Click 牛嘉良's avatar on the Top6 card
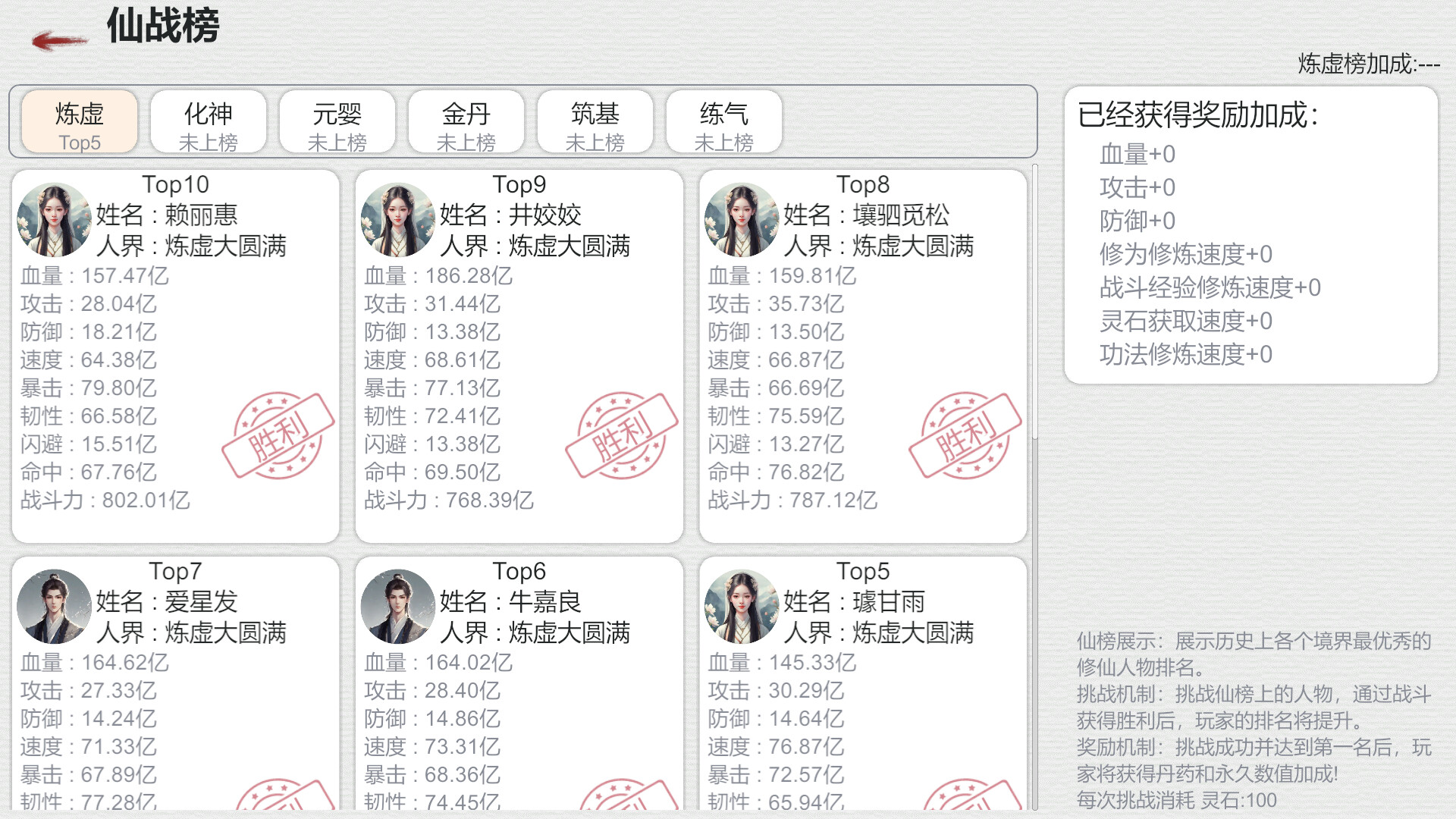Image resolution: width=1456 pixels, height=819 pixels. click(397, 607)
